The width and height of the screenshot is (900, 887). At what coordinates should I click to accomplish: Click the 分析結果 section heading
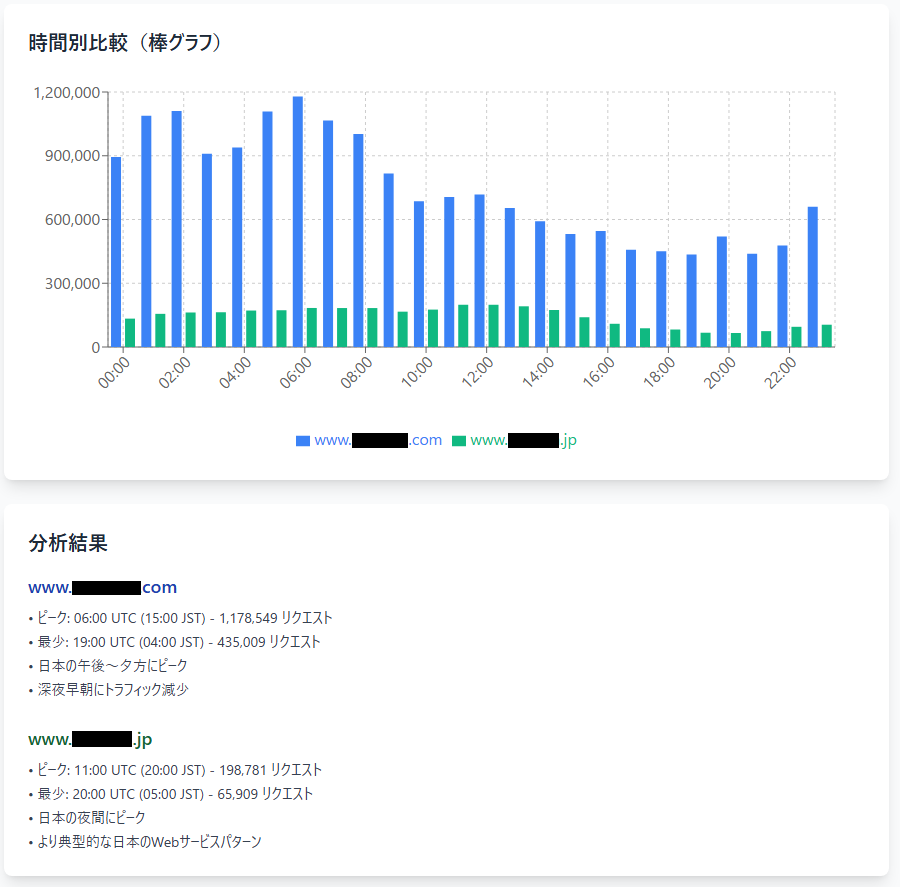point(68,544)
